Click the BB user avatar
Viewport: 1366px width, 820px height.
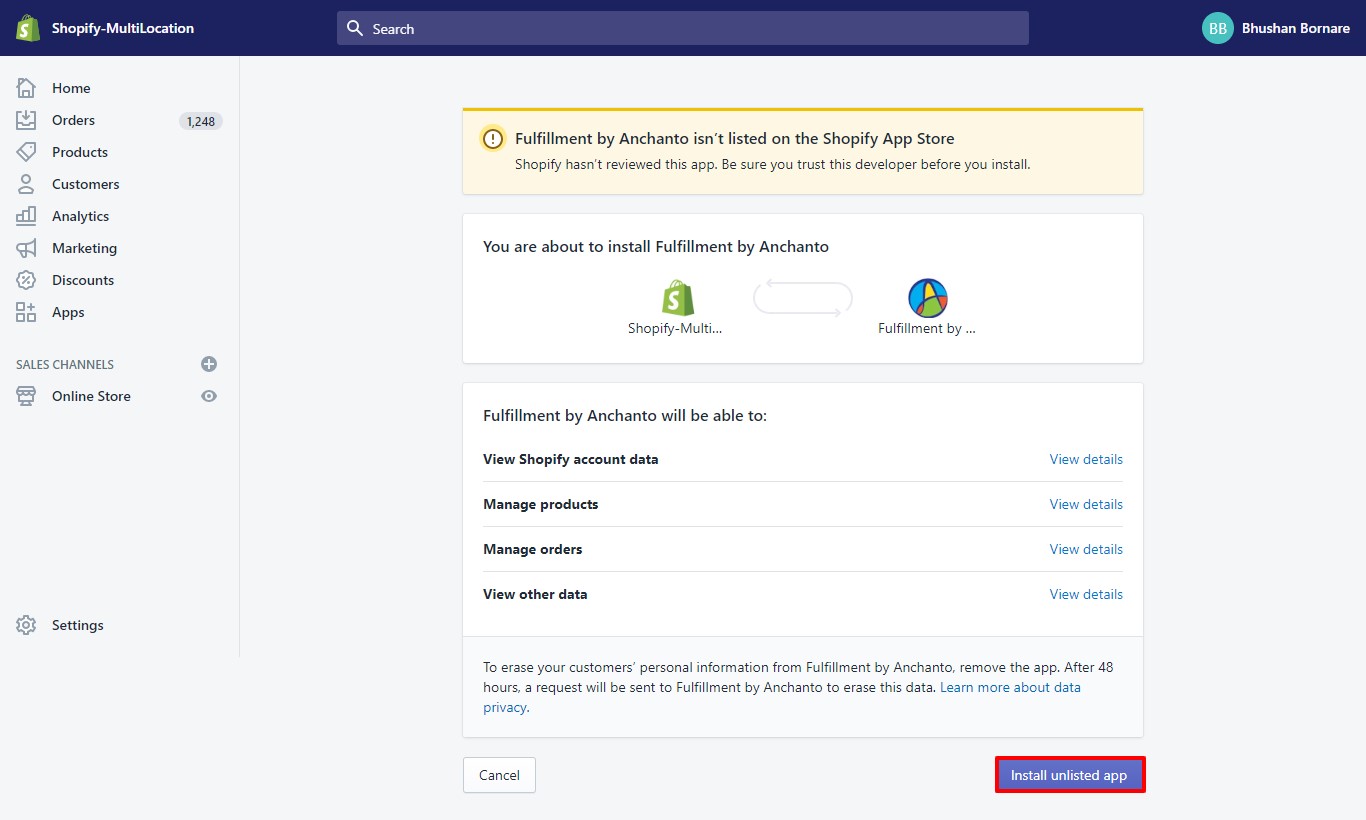coord(1217,28)
